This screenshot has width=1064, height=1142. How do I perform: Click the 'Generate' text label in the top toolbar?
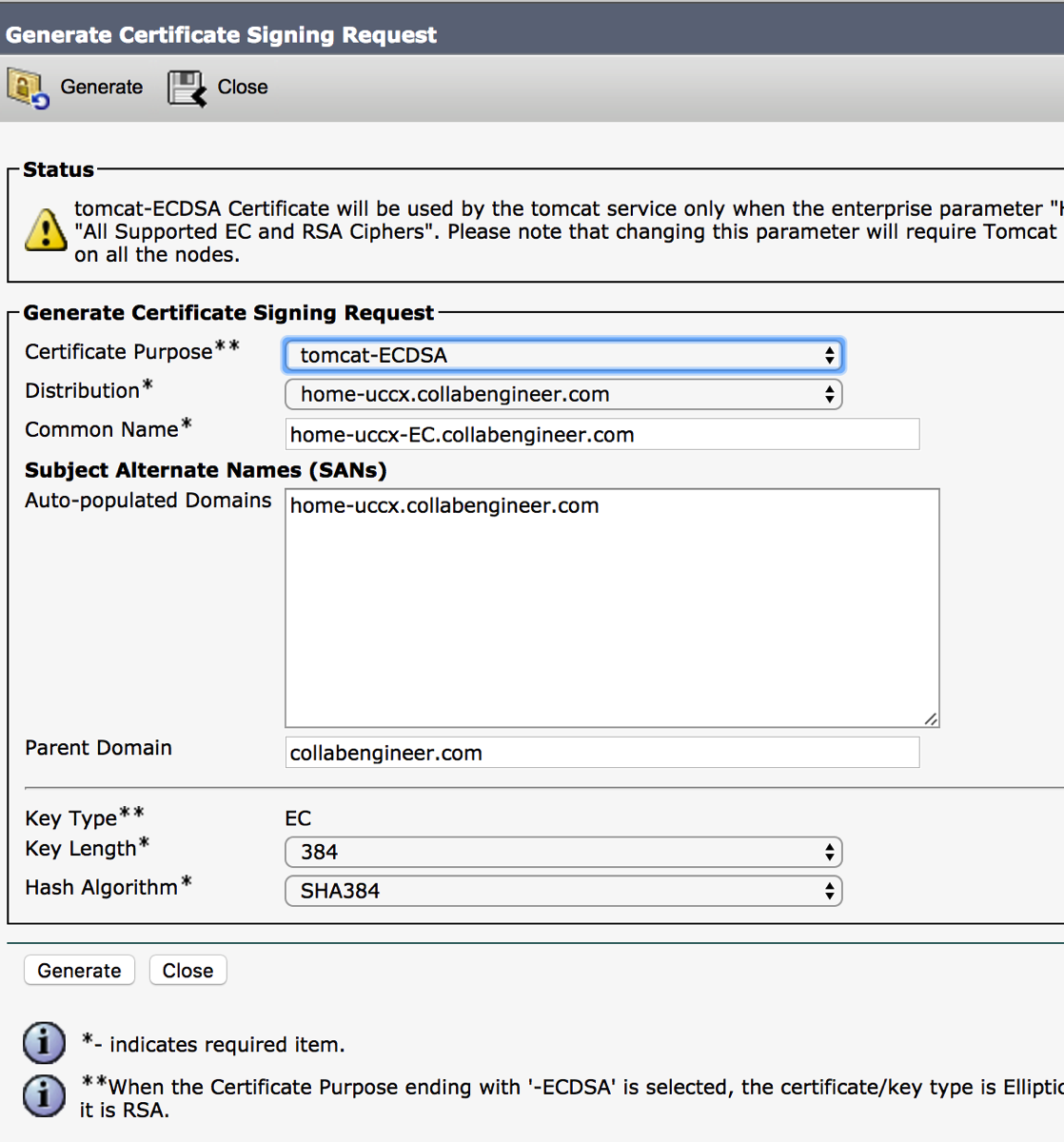pos(101,88)
